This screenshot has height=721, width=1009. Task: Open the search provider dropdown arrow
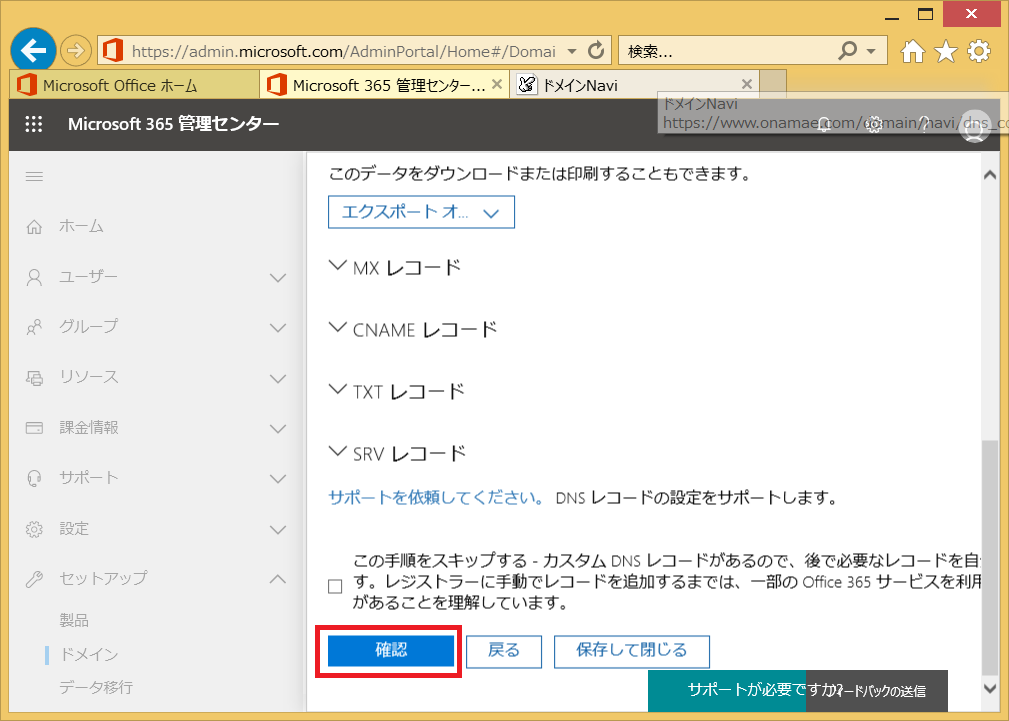(x=871, y=51)
